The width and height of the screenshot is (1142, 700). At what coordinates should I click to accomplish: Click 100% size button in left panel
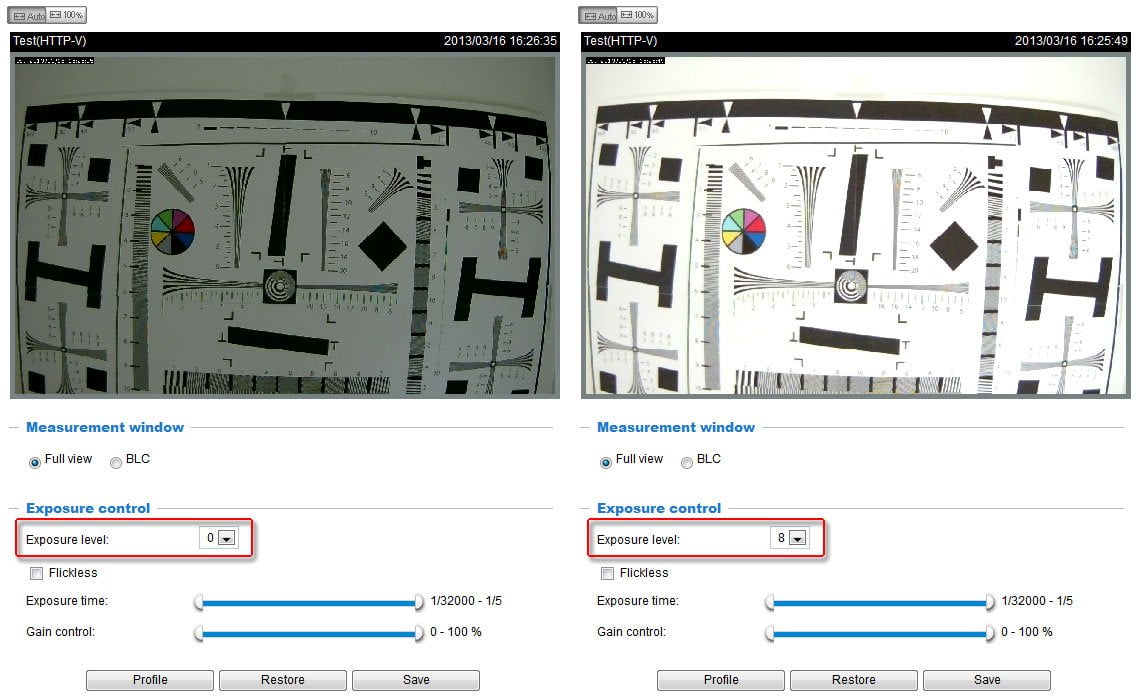(67, 15)
